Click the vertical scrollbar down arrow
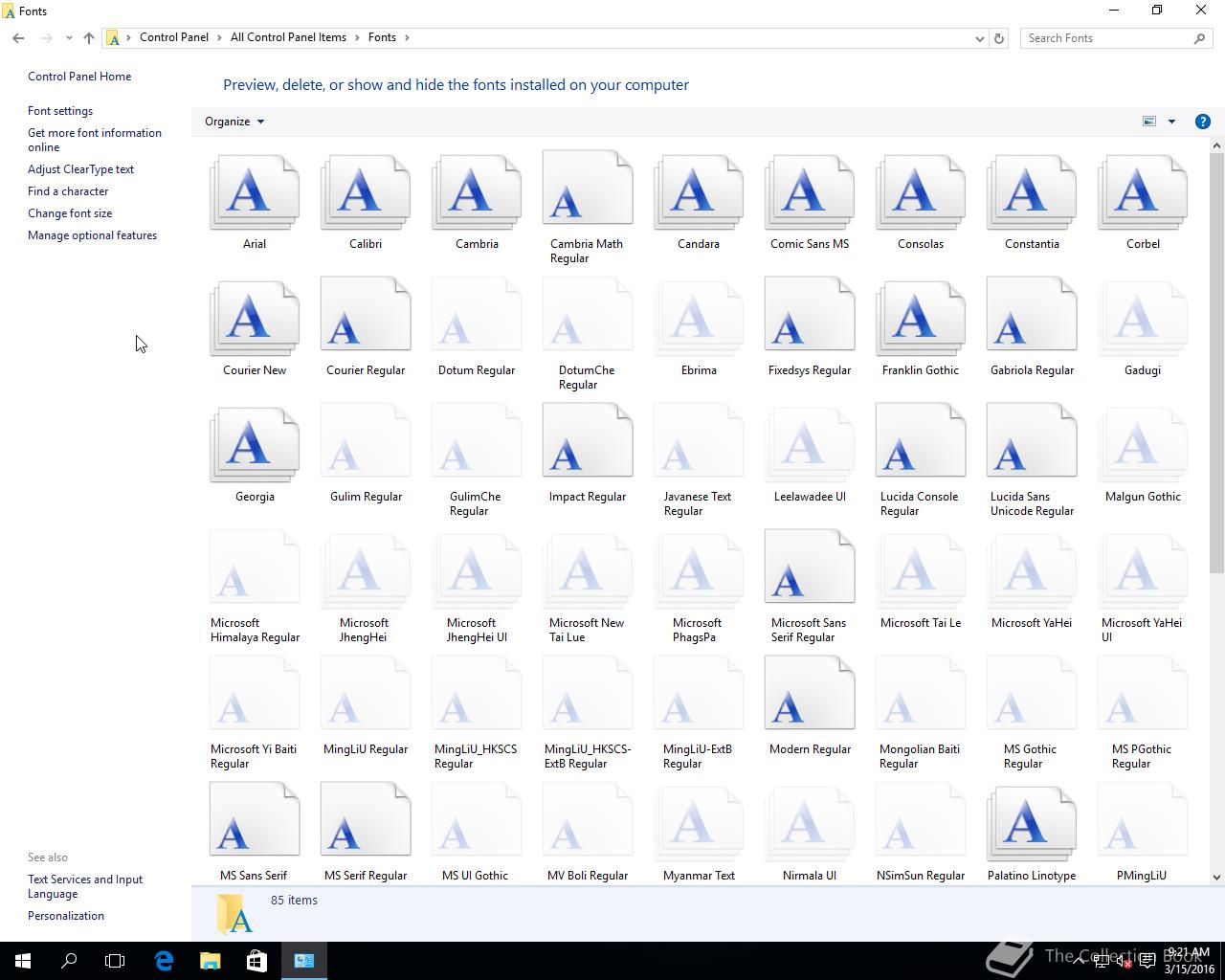This screenshot has width=1225, height=980. (x=1216, y=877)
